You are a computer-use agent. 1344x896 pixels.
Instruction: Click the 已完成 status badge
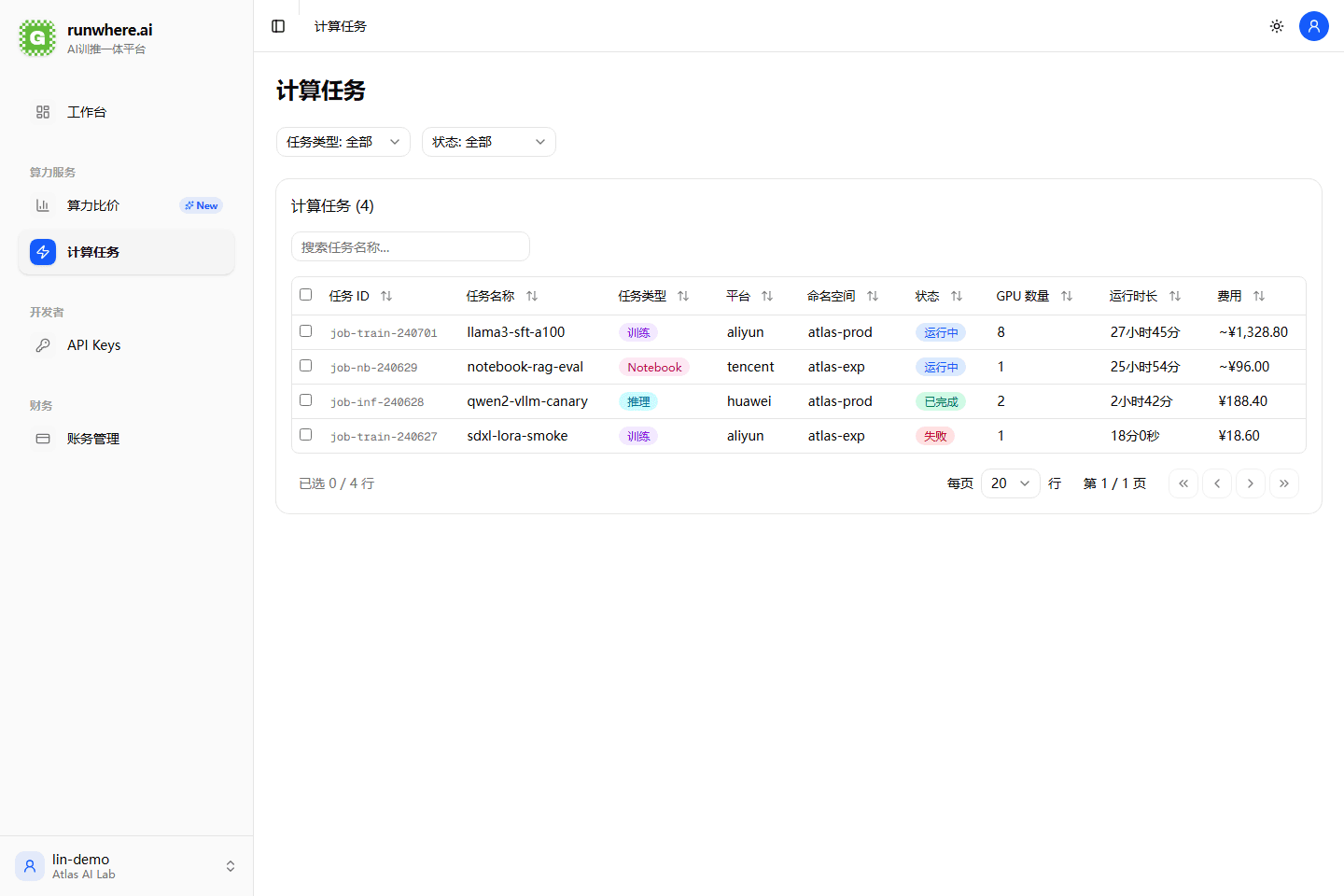[941, 401]
